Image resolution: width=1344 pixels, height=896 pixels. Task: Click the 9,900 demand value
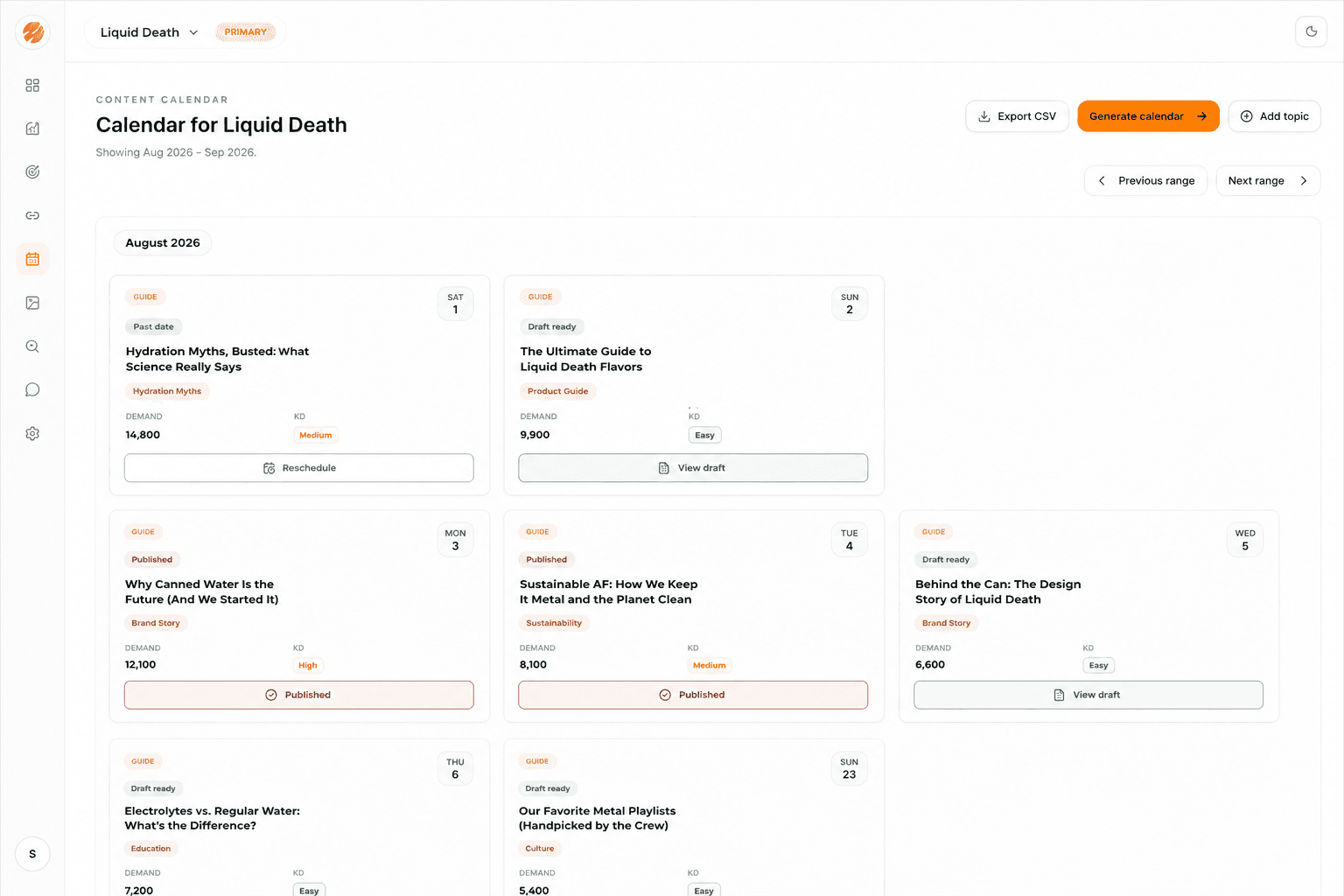[535, 435]
